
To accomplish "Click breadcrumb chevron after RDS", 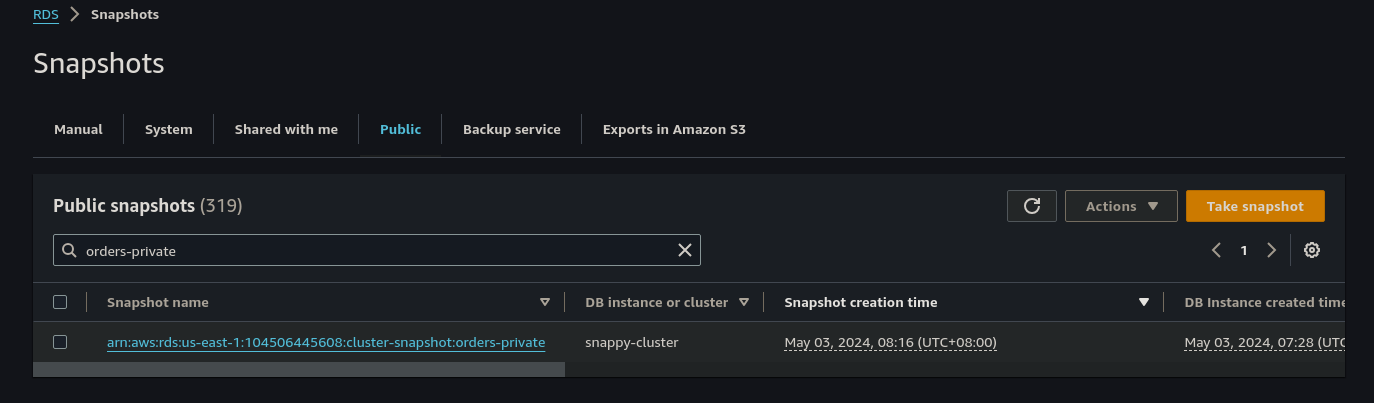I will point(75,15).
